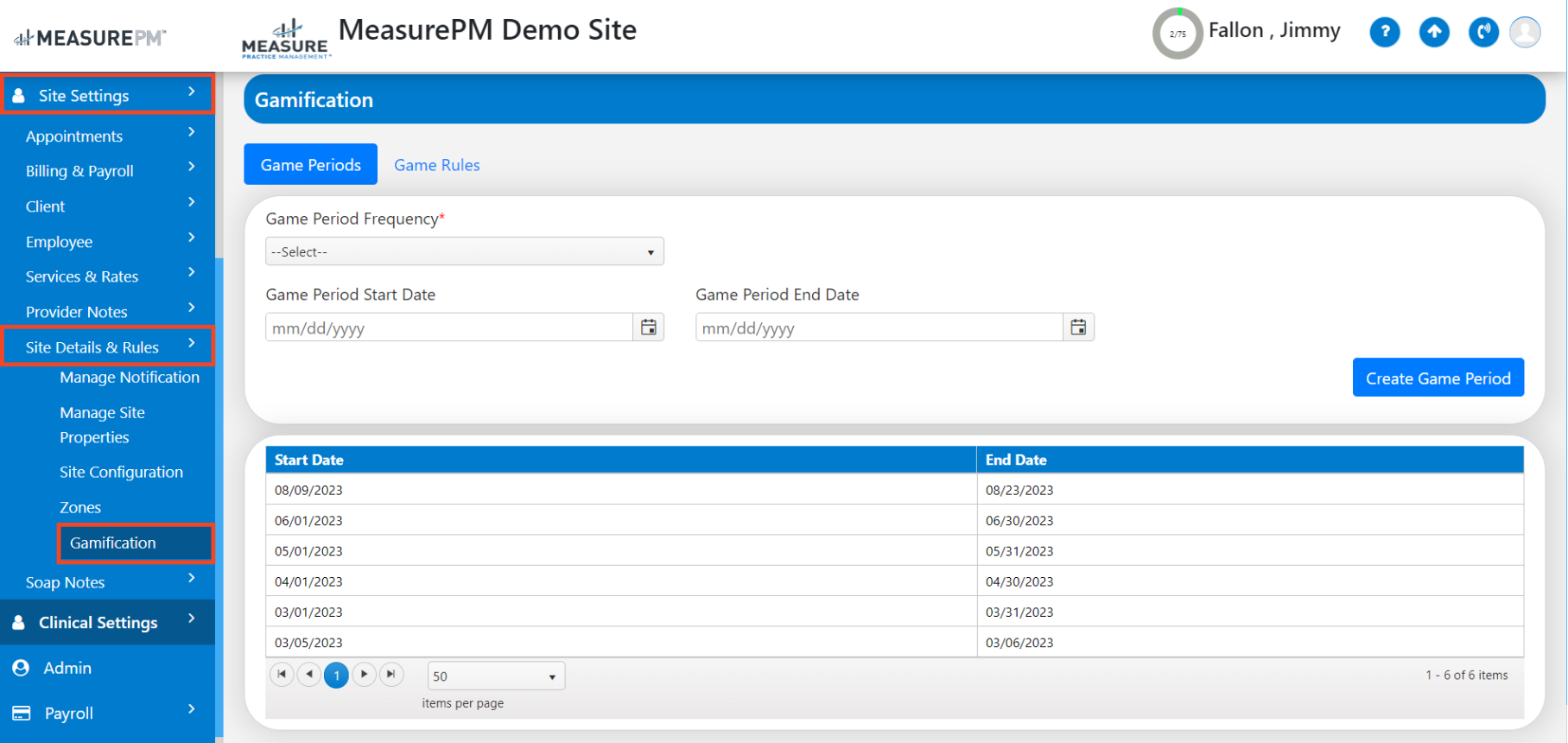Open the items per page dropdown
The width and height of the screenshot is (1568, 743).
[x=496, y=676]
